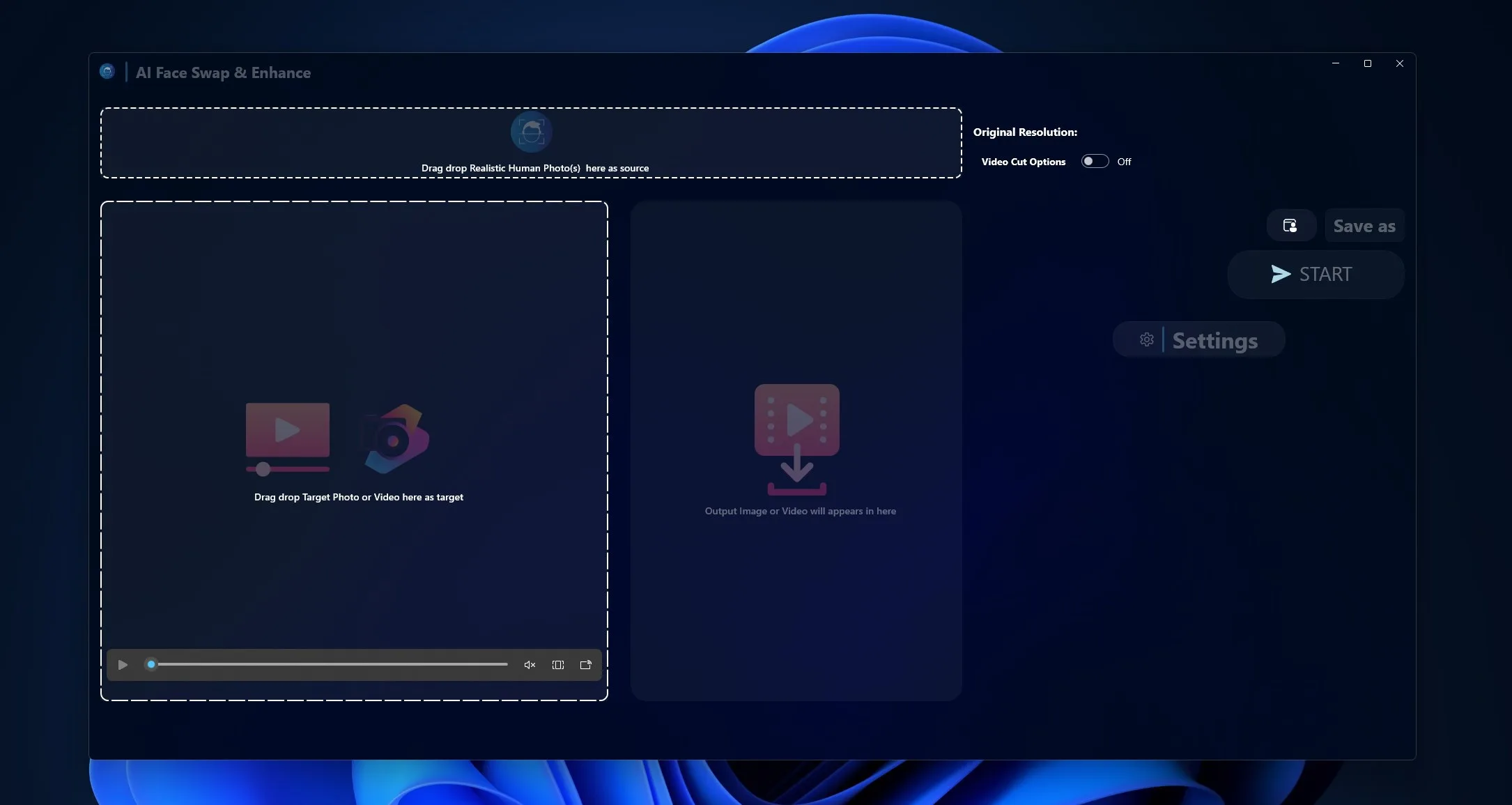Click the video player icon in target area
This screenshot has width=1512, height=805.
[x=288, y=439]
